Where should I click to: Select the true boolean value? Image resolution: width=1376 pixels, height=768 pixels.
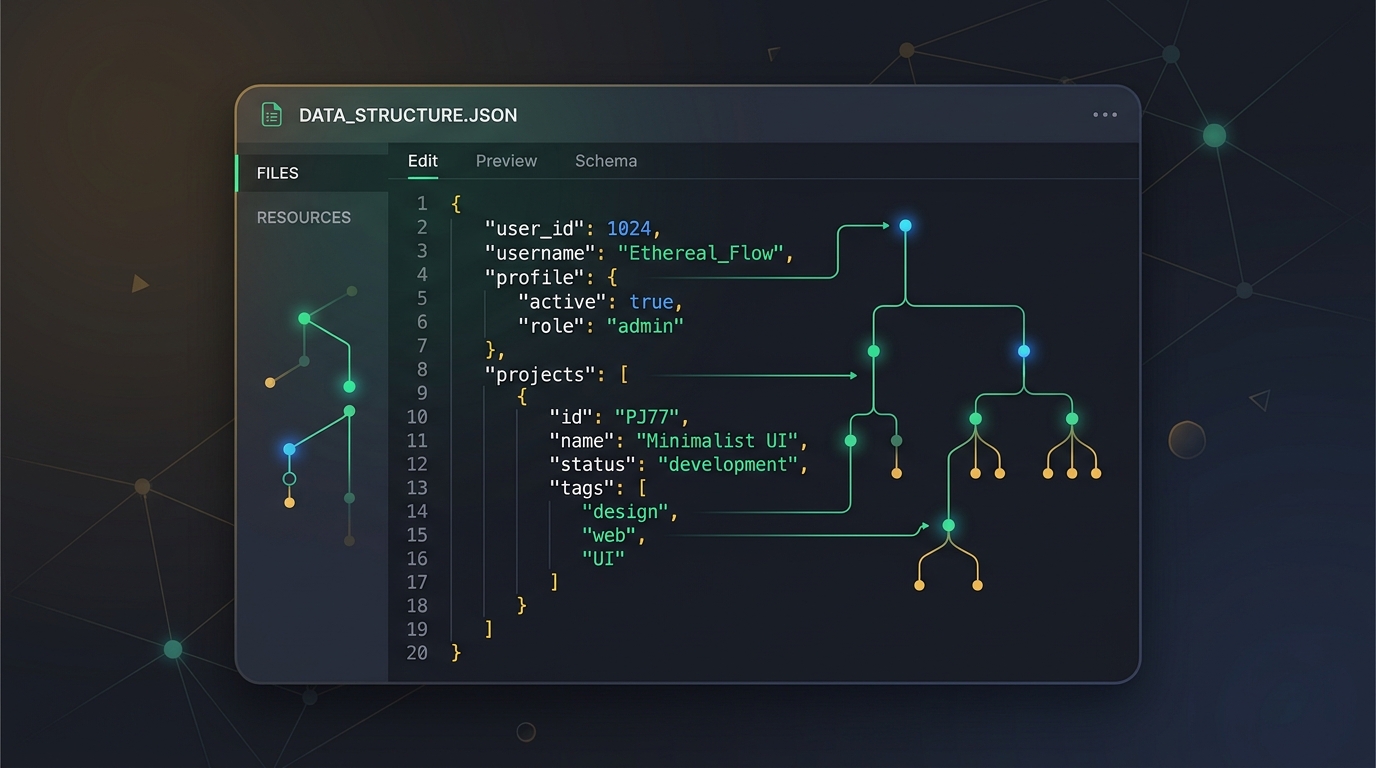(x=651, y=301)
